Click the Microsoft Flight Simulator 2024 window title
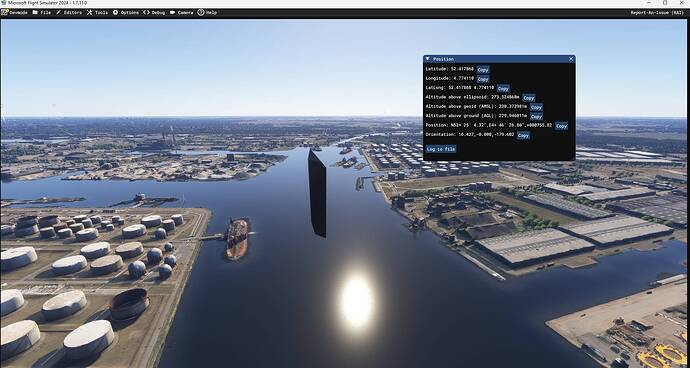690x368 pixels. point(48,3)
